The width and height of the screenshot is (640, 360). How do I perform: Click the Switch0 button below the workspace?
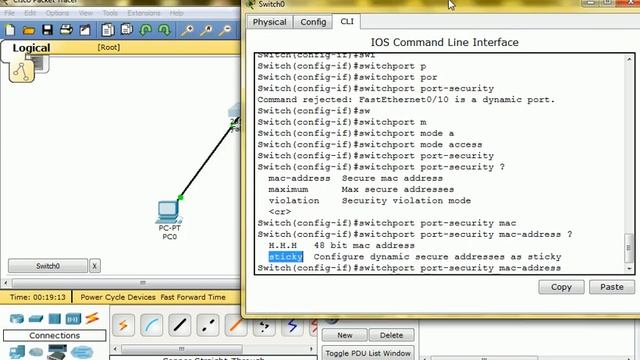[x=48, y=266]
